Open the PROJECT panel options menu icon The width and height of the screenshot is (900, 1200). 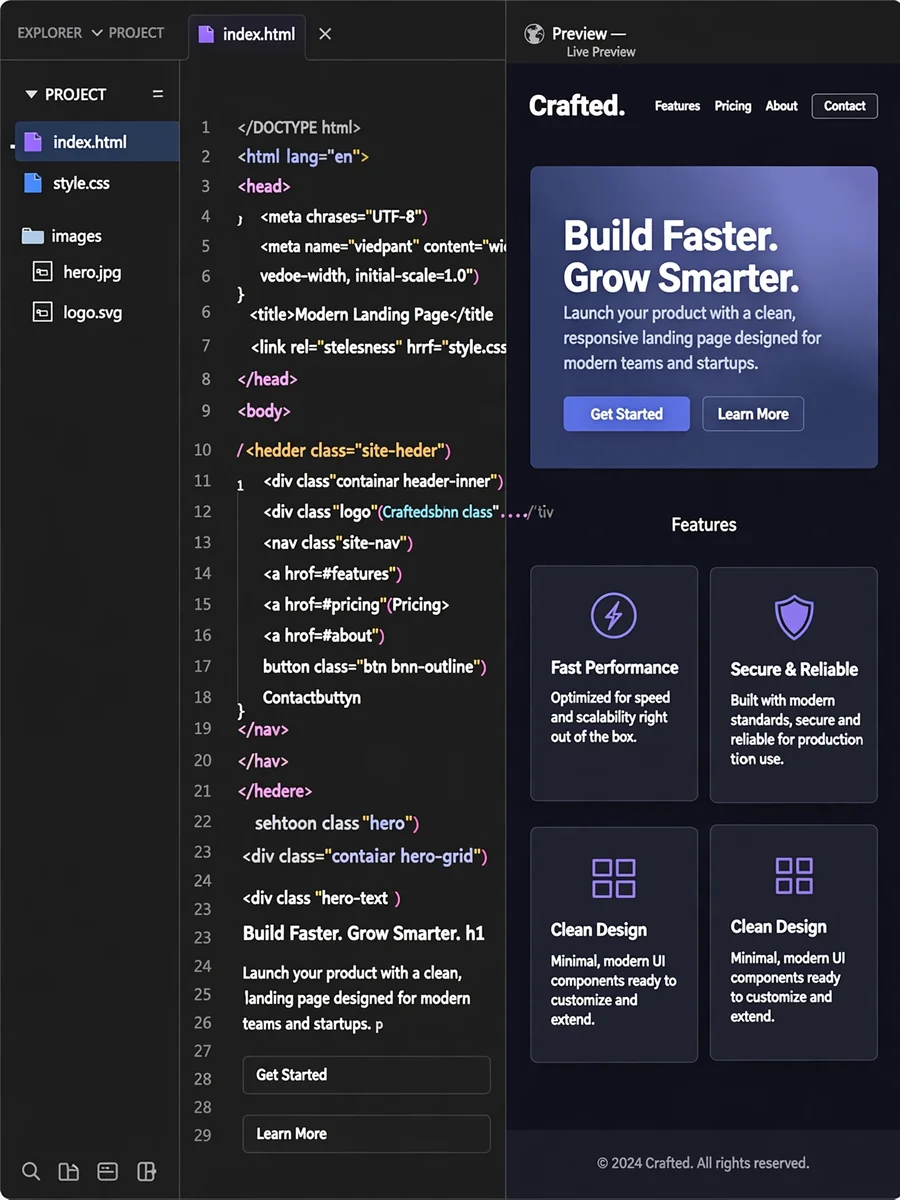click(x=157, y=94)
